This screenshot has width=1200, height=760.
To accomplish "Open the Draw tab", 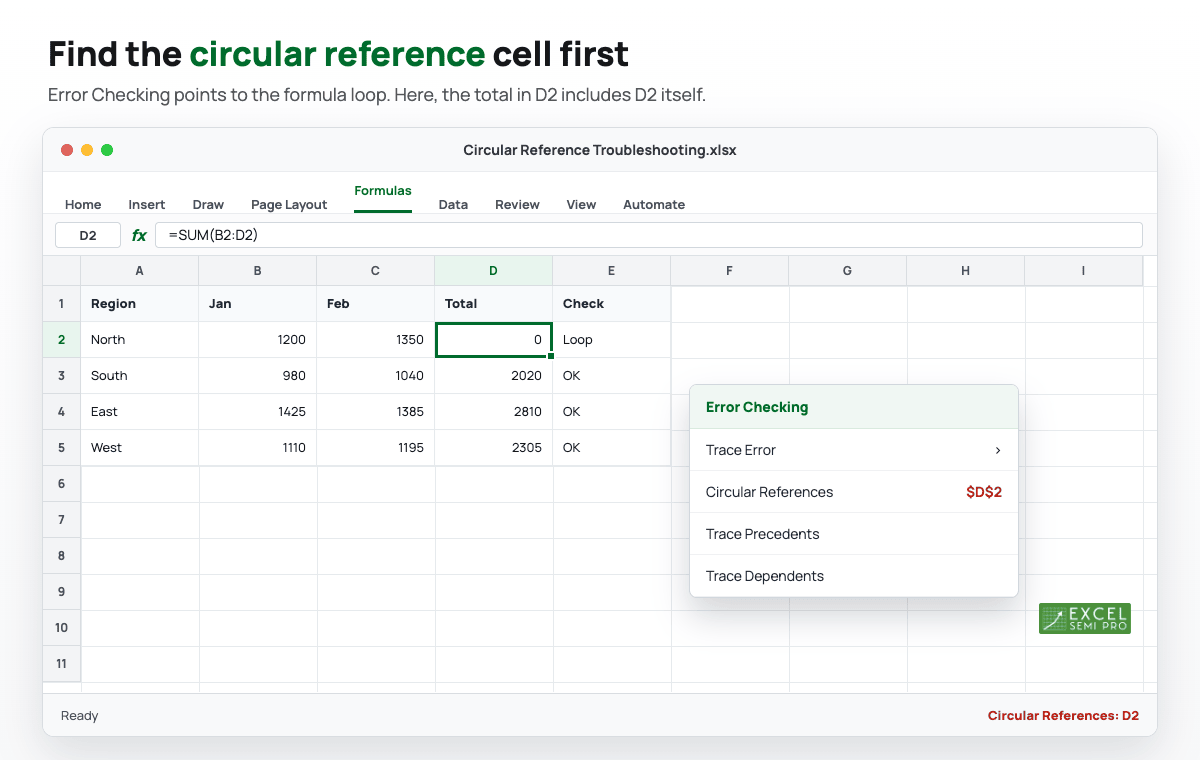I will pyautogui.click(x=208, y=204).
